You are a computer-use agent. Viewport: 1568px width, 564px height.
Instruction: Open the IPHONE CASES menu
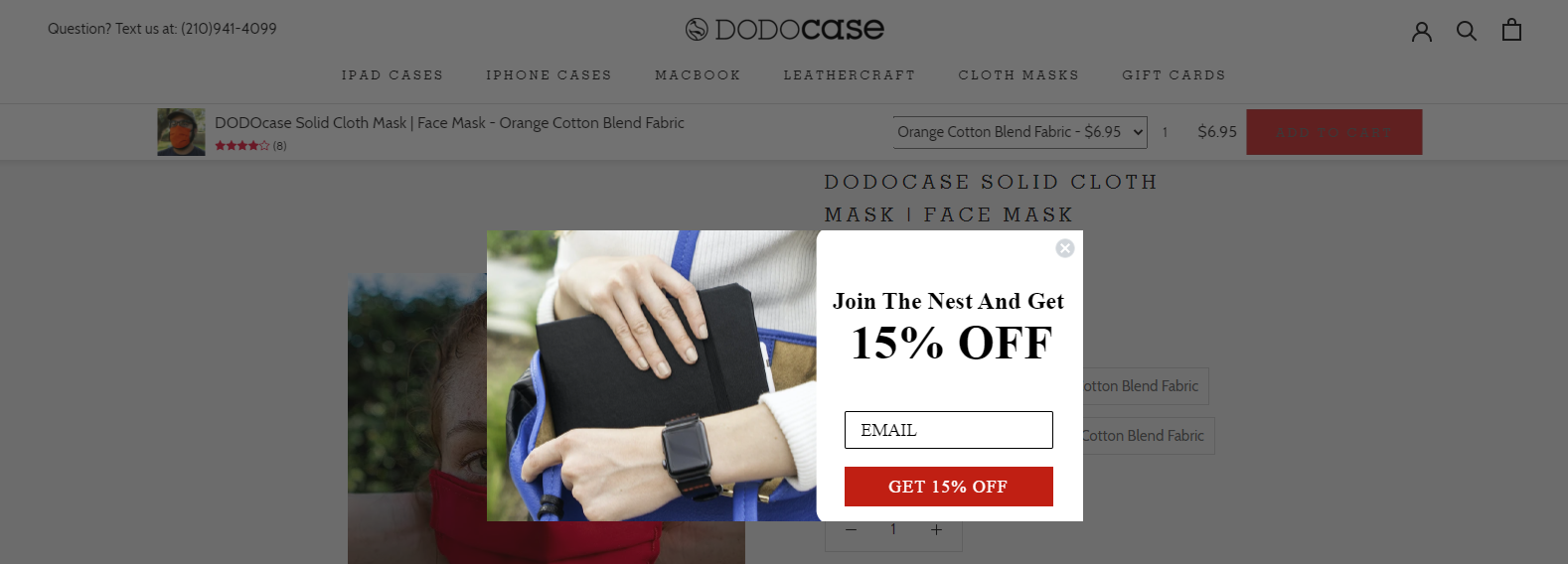pyautogui.click(x=549, y=75)
